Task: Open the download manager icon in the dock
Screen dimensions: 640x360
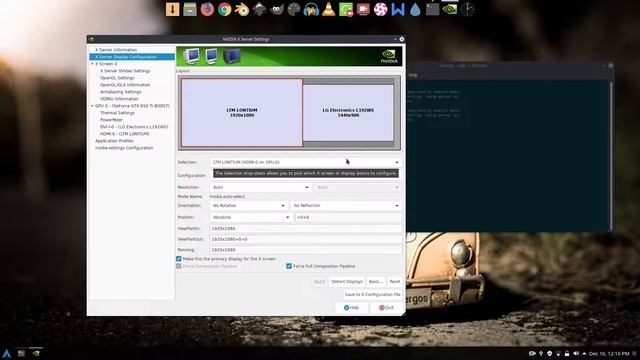Action: (x=172, y=9)
